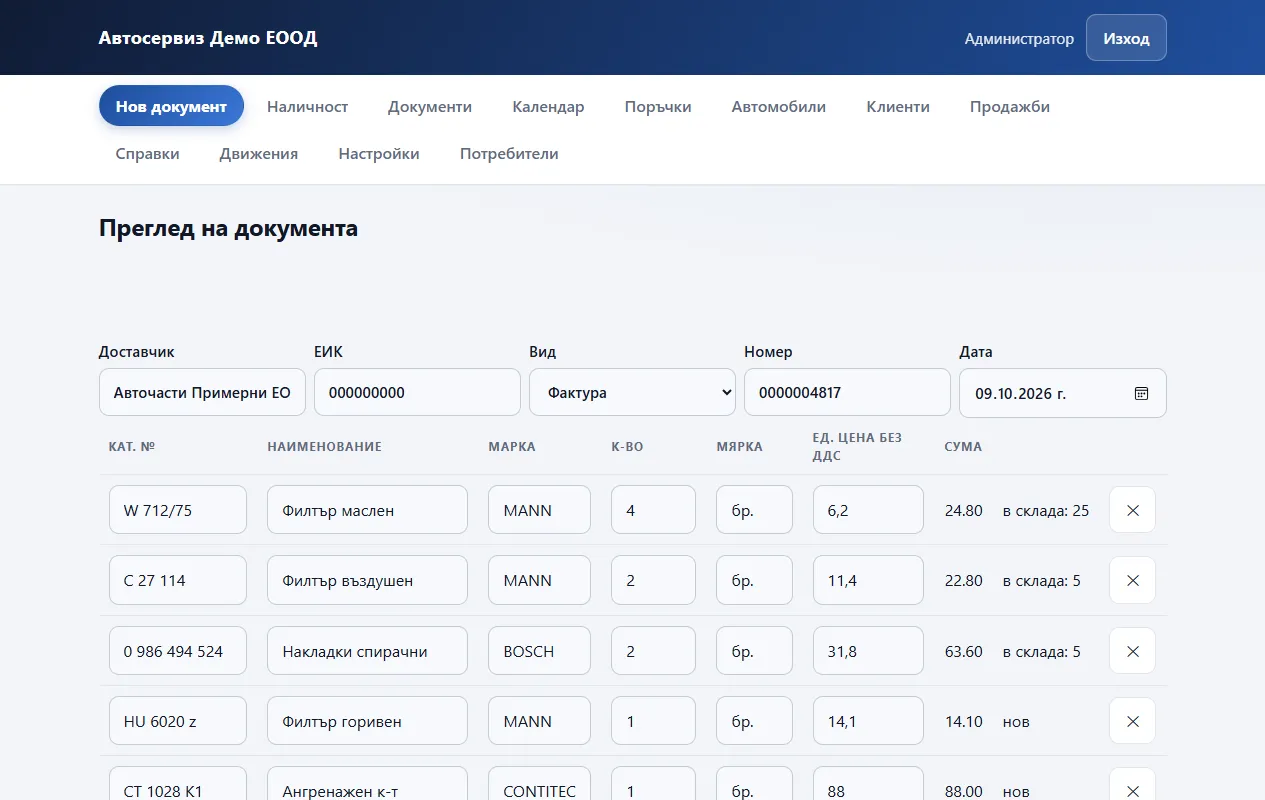The width and height of the screenshot is (1265, 800).
Task: Edit the brand field BOSCH
Action: [x=539, y=651]
